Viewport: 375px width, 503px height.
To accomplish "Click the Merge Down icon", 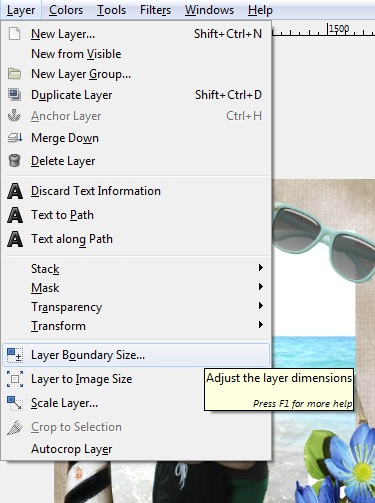I will [x=15, y=137].
